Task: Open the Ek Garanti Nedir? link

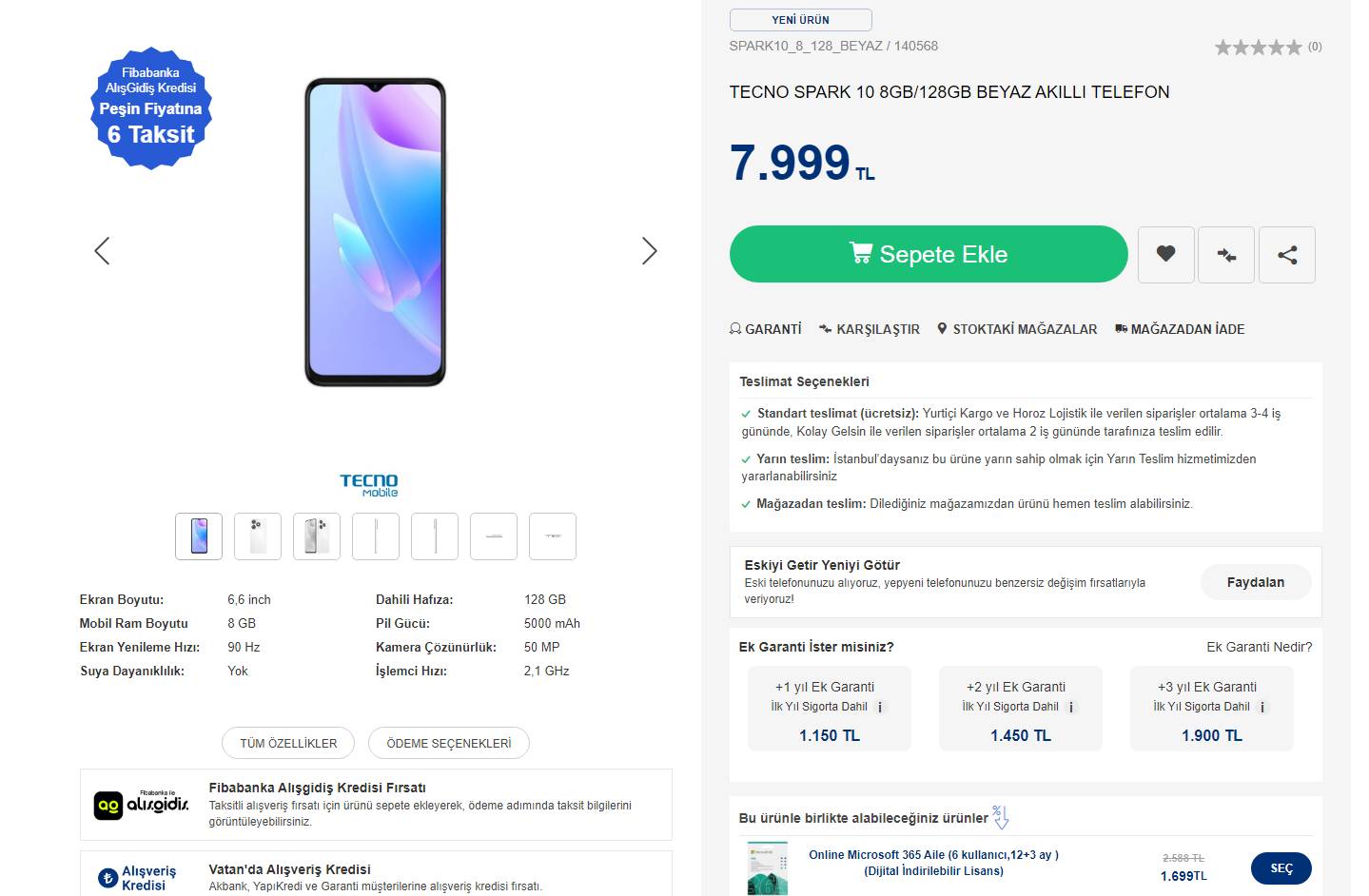Action: [x=1259, y=647]
